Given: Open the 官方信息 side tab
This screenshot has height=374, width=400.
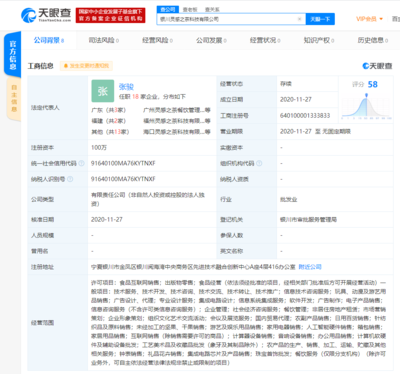Looking at the screenshot, I should (12, 54).
